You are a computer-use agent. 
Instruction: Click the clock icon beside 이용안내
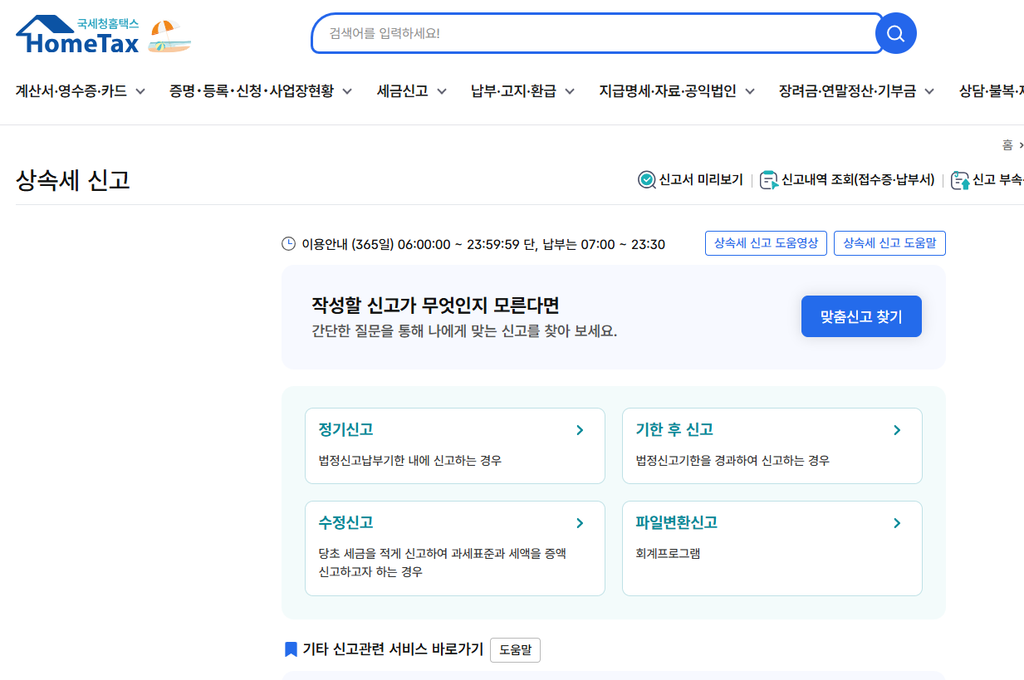click(288, 244)
